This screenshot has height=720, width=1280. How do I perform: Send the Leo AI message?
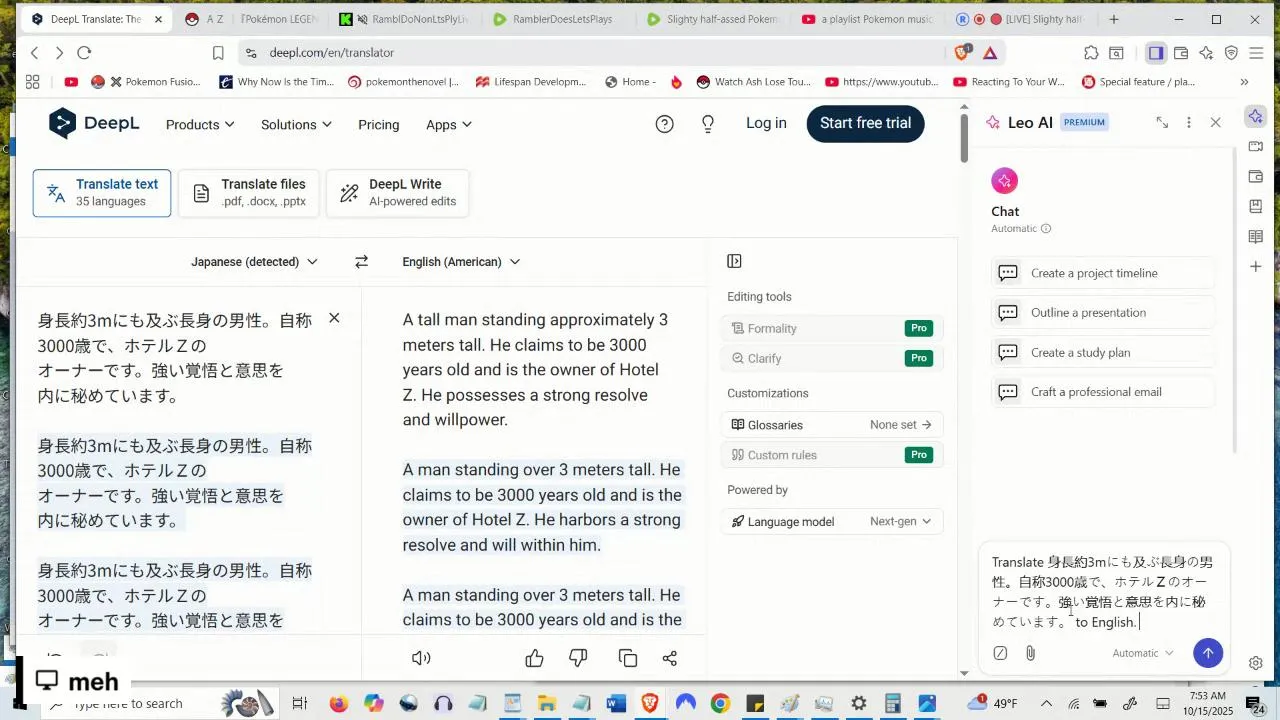tap(1208, 653)
